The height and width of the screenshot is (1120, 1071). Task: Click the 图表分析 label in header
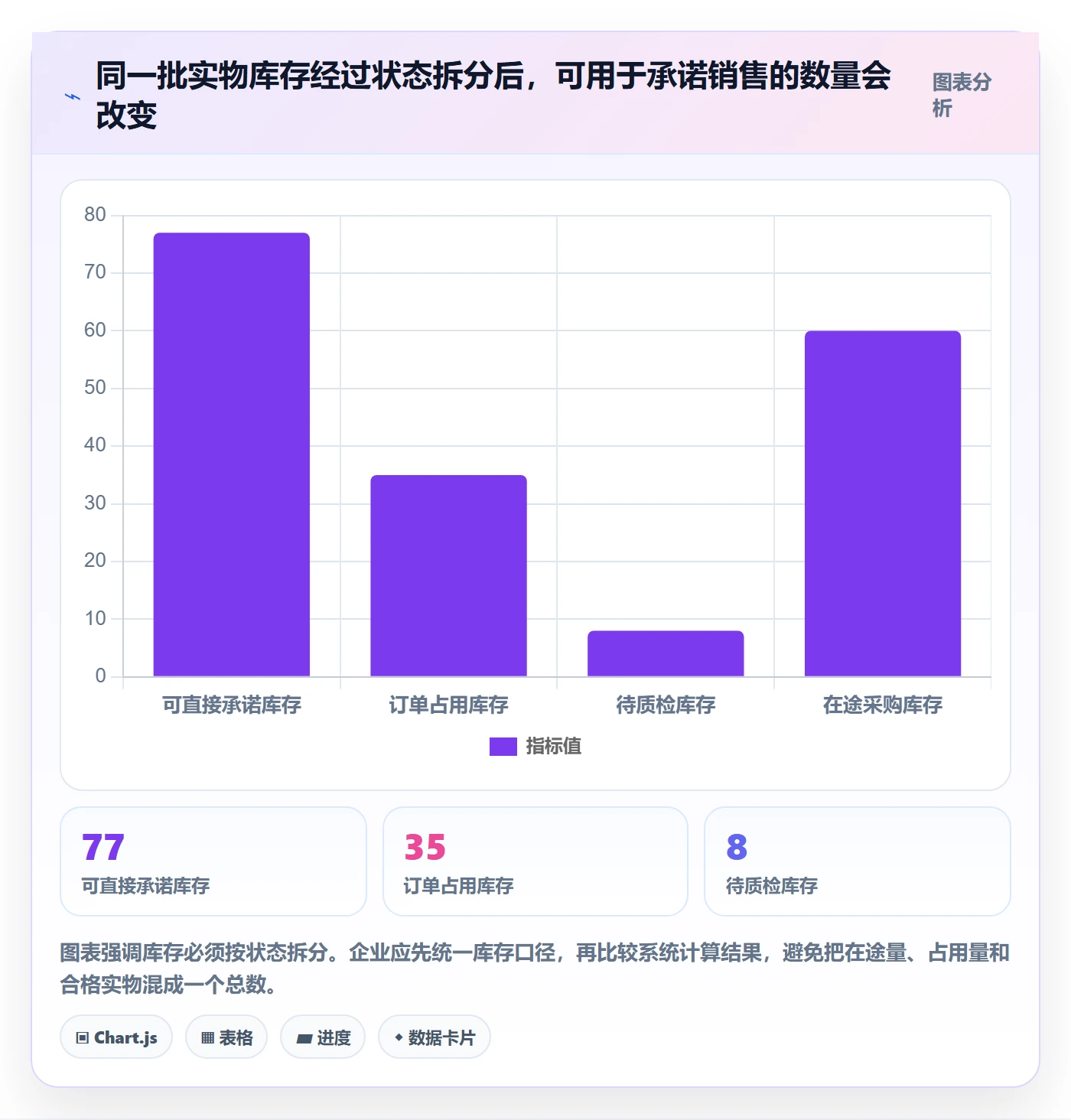click(x=962, y=95)
